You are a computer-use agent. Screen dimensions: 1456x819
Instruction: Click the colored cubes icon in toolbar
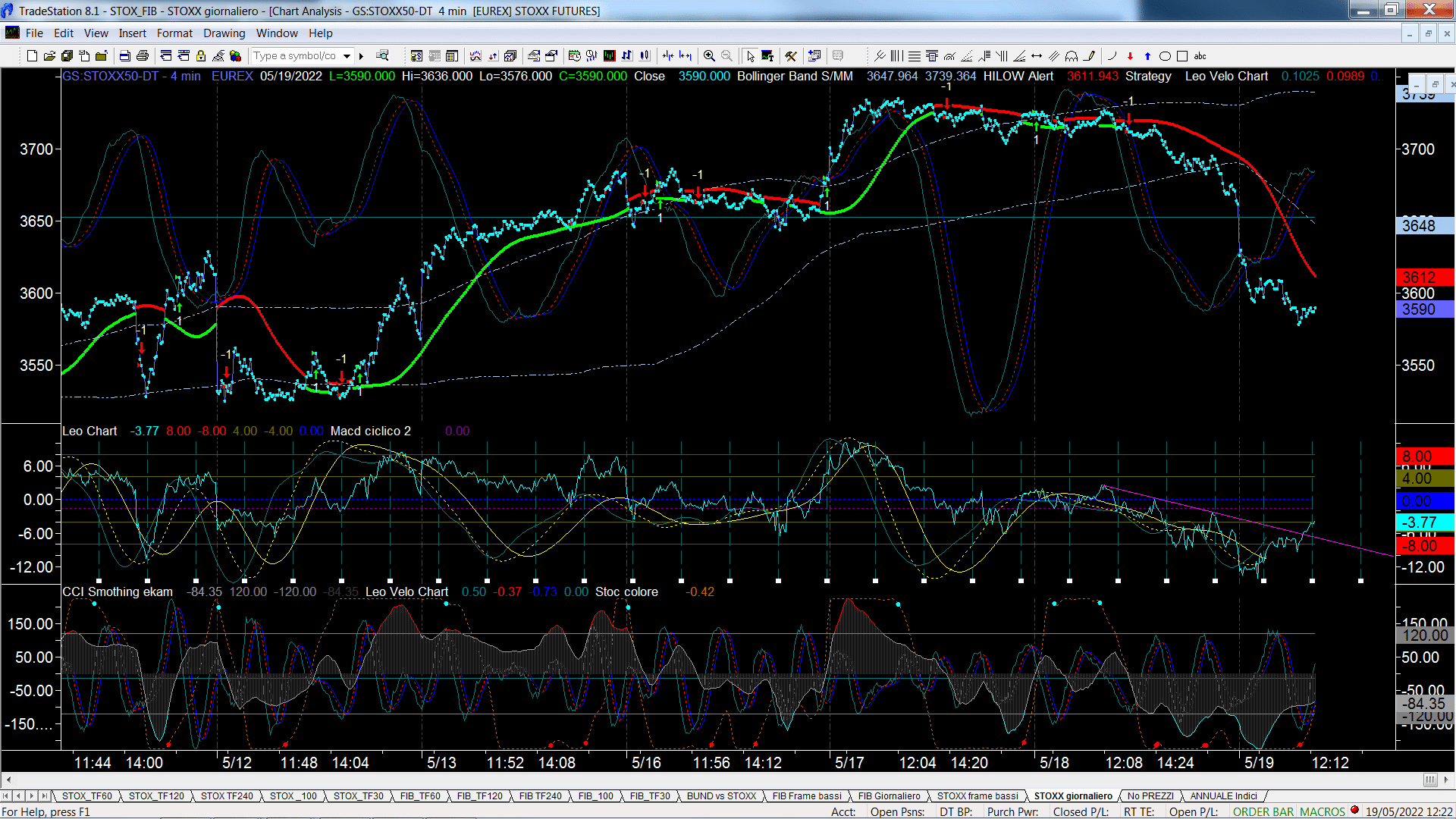click(235, 56)
